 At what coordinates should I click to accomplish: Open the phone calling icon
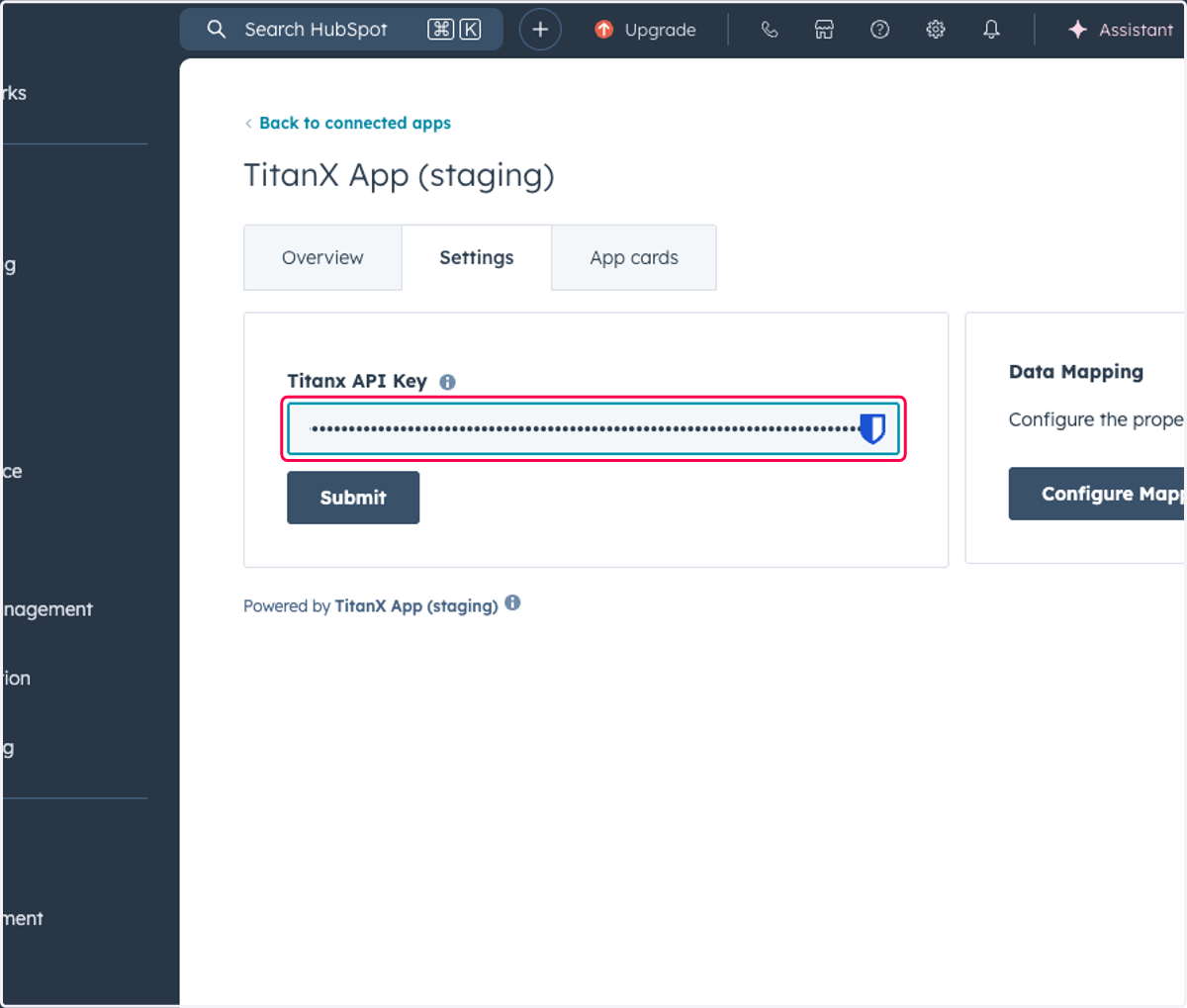(770, 30)
